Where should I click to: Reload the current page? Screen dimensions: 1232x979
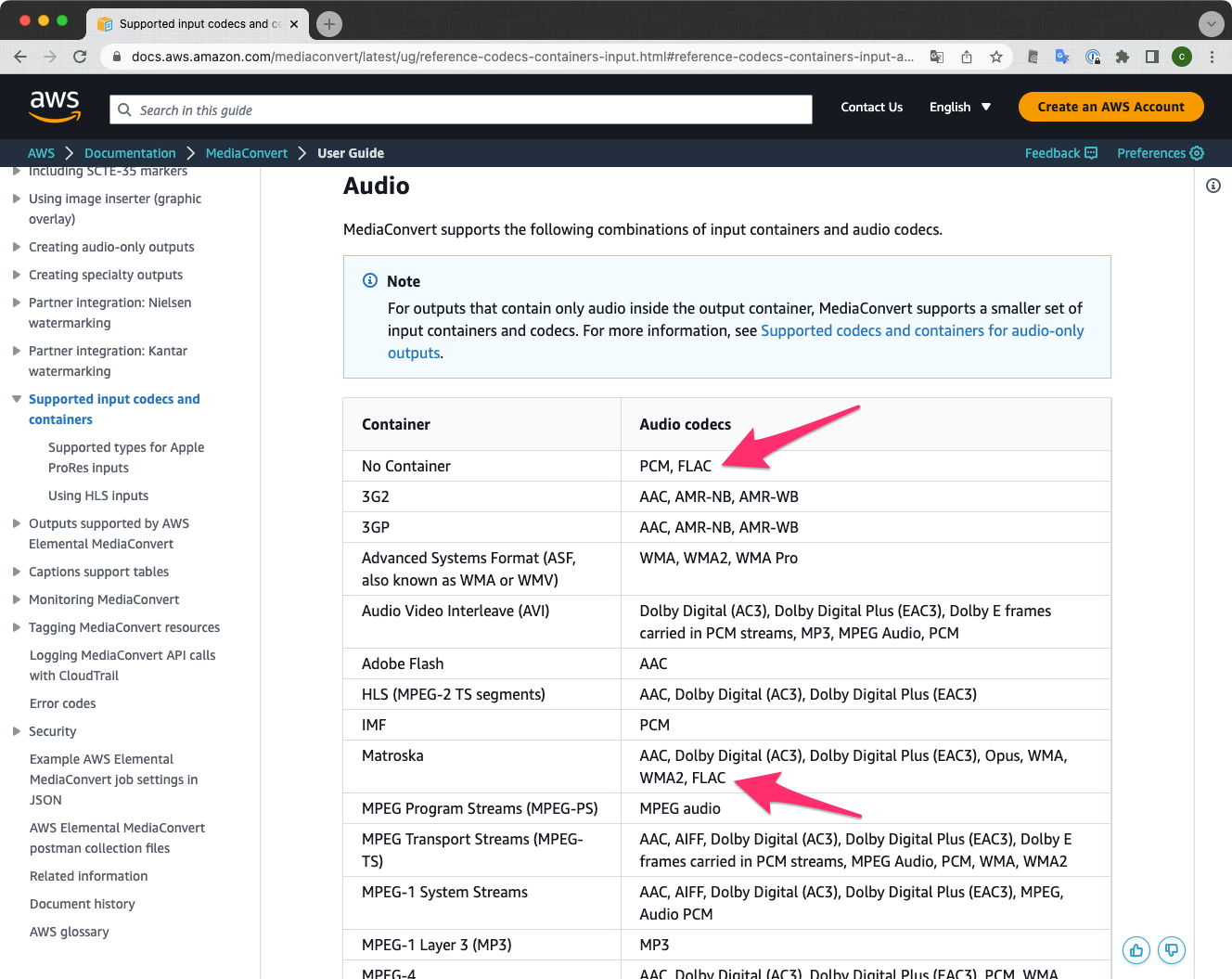(x=80, y=57)
